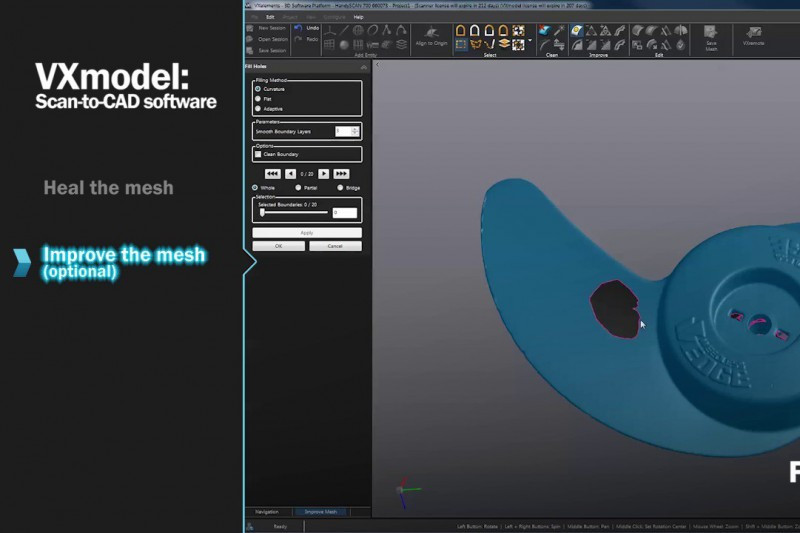Image resolution: width=800 pixels, height=533 pixels.
Task: Click Open Session in the toolbar
Action: [267, 39]
